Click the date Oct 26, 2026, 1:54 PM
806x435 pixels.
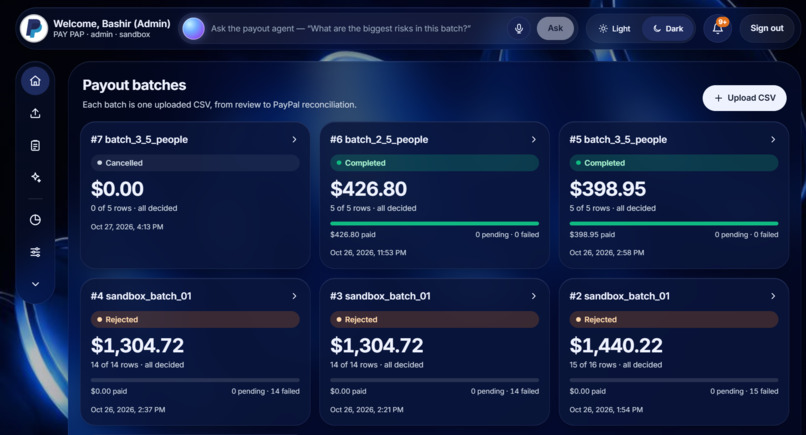coord(606,410)
